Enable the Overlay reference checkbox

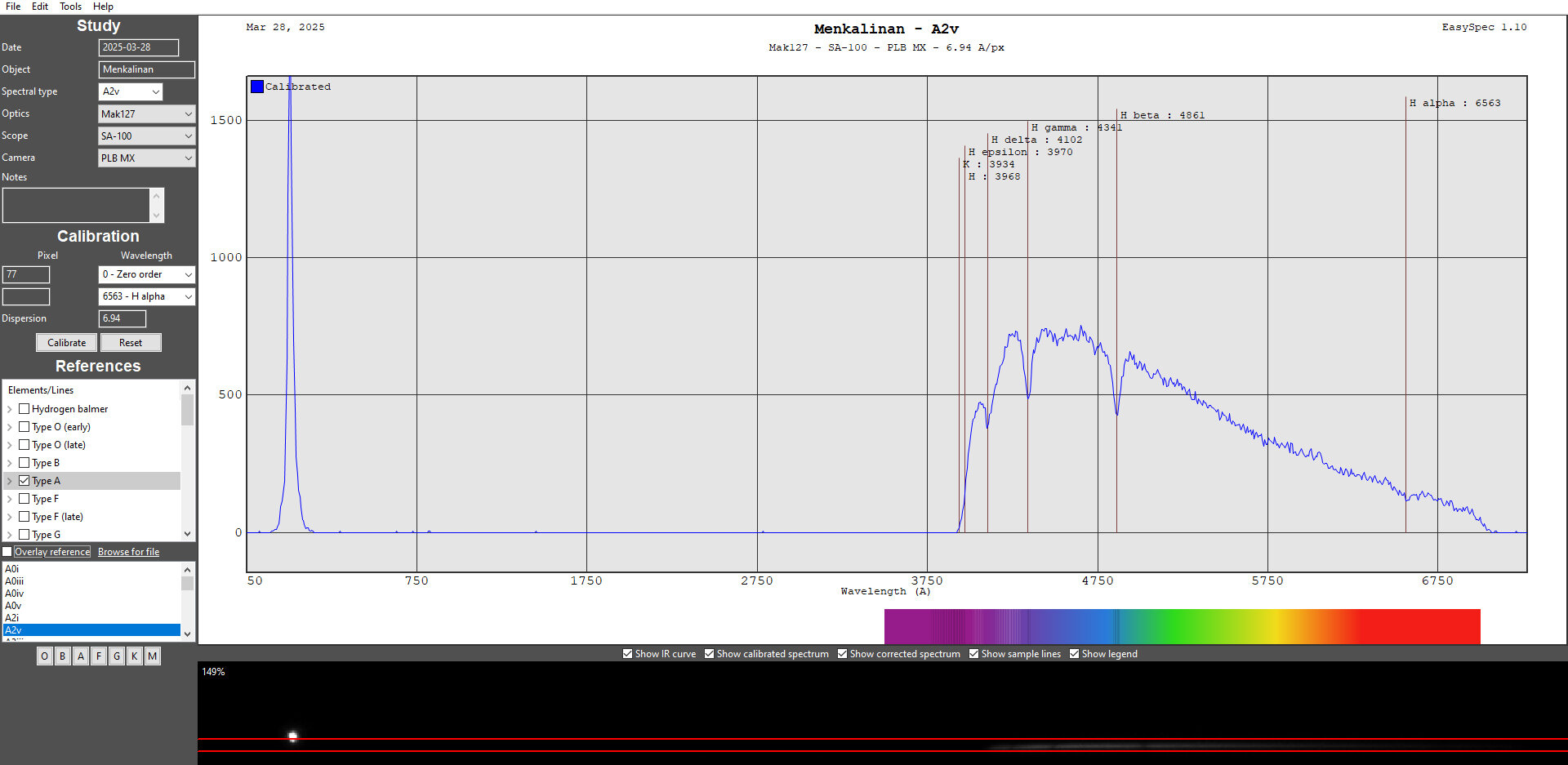pos(7,552)
